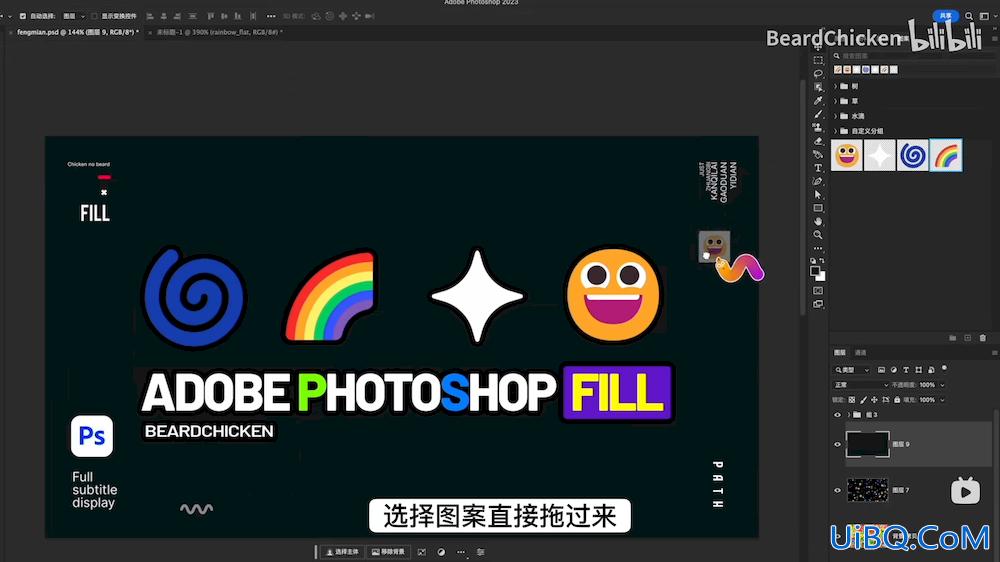1000x562 pixels.
Task: Hide the Group 3 layer group
Action: [x=837, y=415]
